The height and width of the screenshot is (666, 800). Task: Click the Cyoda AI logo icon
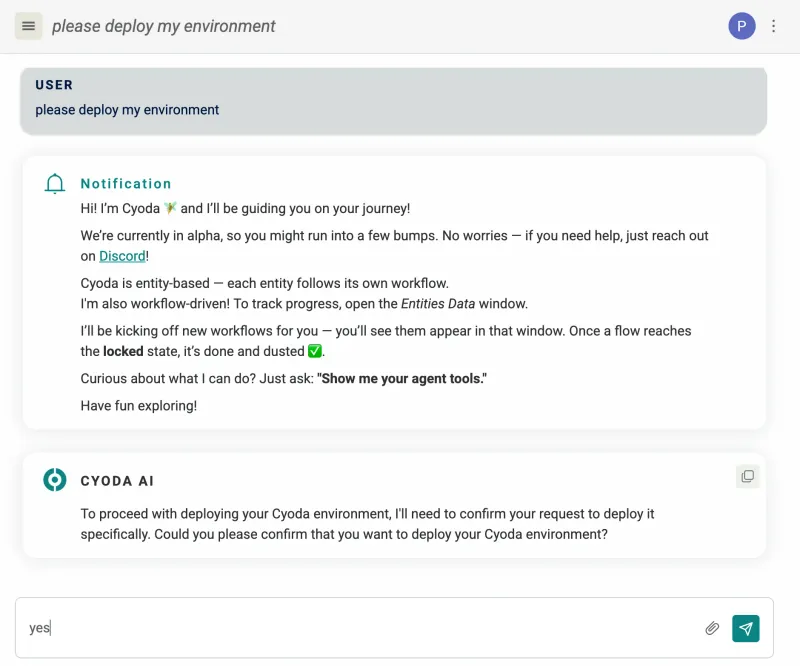coord(55,480)
